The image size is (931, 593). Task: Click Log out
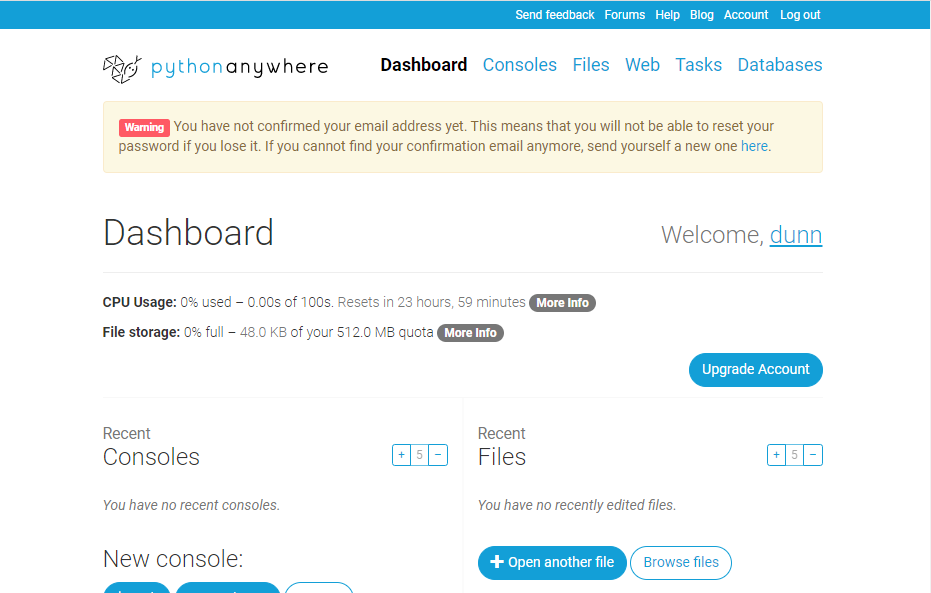point(800,15)
